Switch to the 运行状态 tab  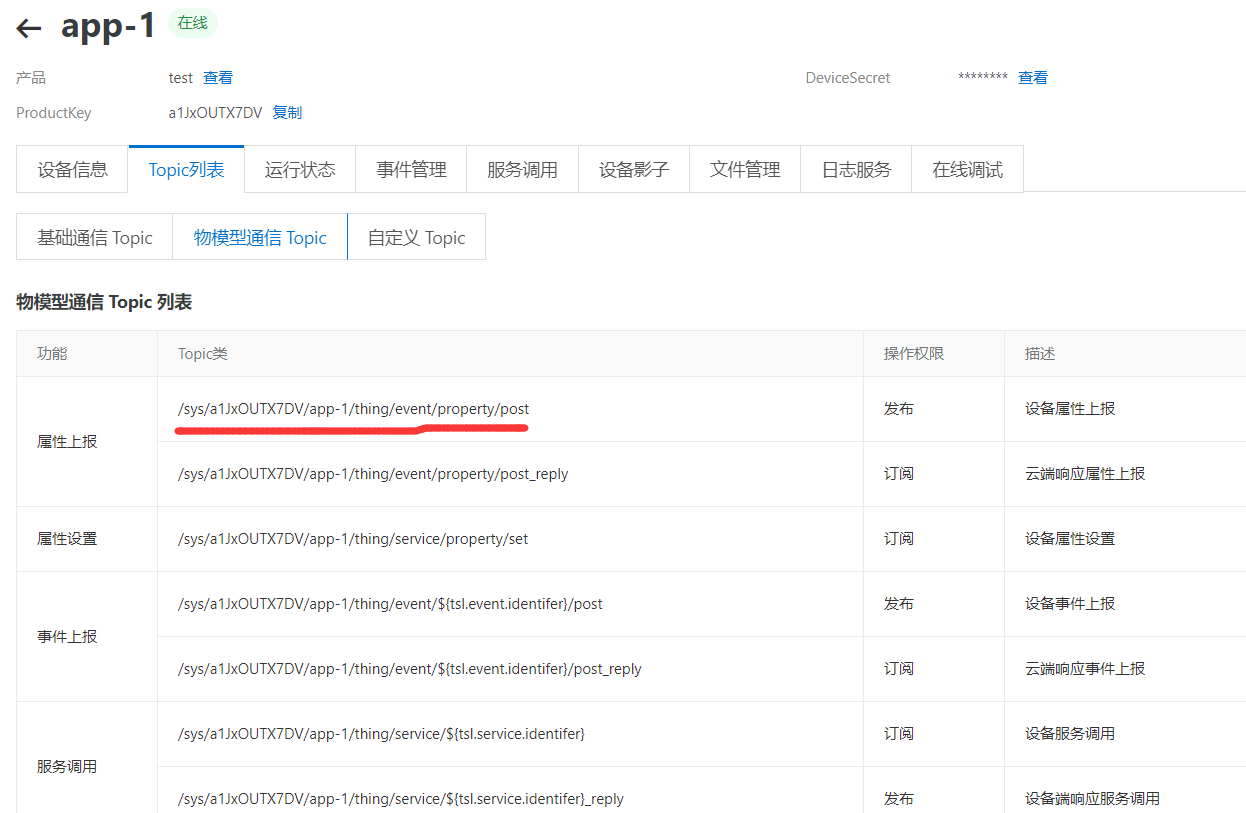tap(300, 169)
